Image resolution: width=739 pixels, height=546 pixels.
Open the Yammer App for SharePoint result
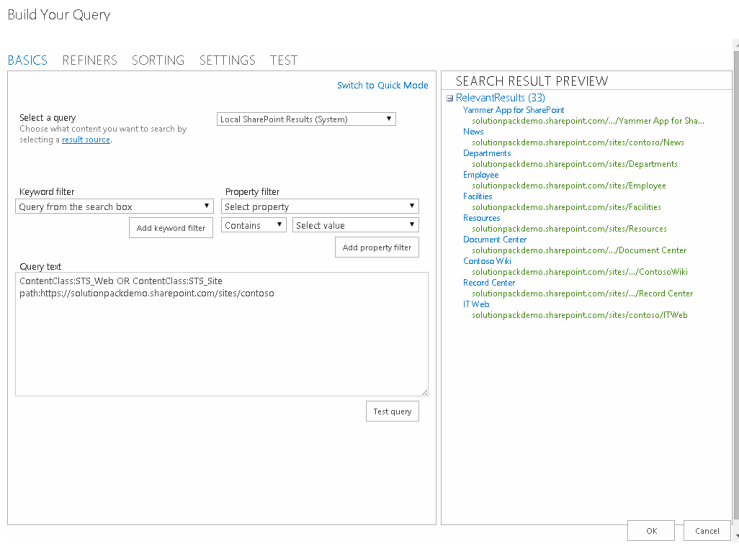click(513, 110)
